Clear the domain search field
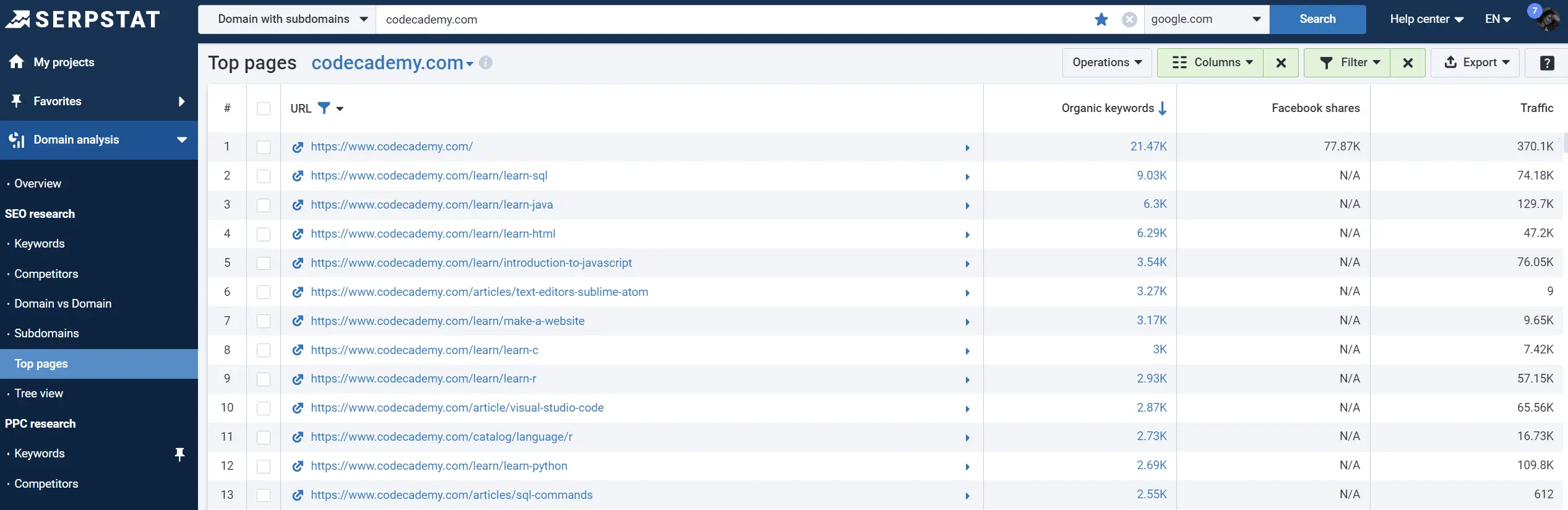Image resolution: width=1568 pixels, height=510 pixels. pos(1129,19)
